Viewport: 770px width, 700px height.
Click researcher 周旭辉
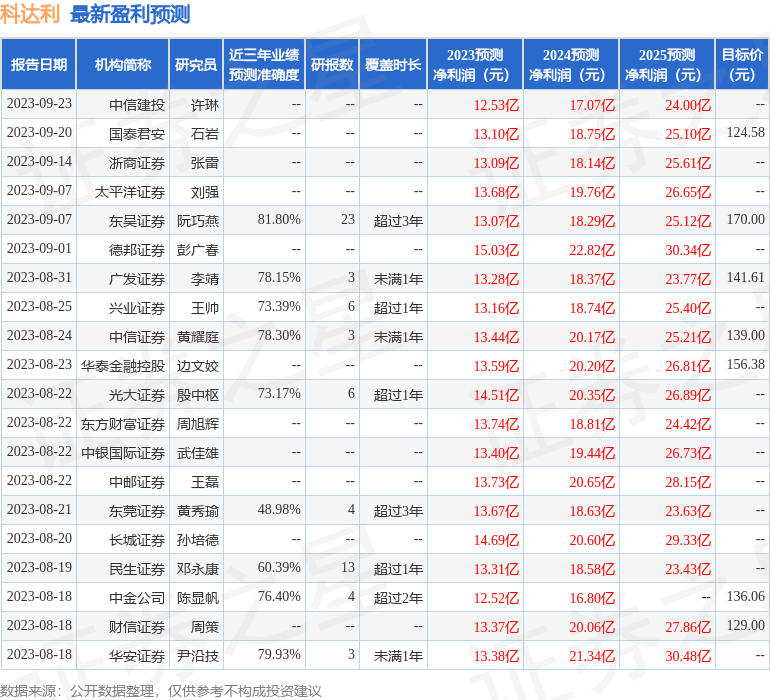coord(198,424)
